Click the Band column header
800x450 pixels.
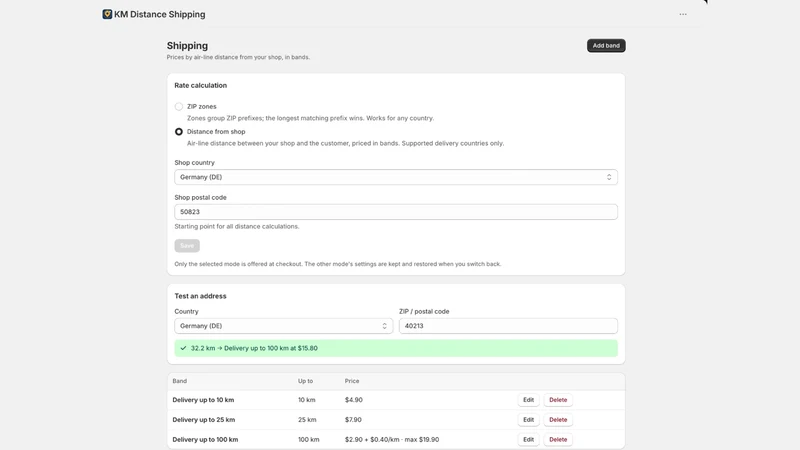point(180,381)
